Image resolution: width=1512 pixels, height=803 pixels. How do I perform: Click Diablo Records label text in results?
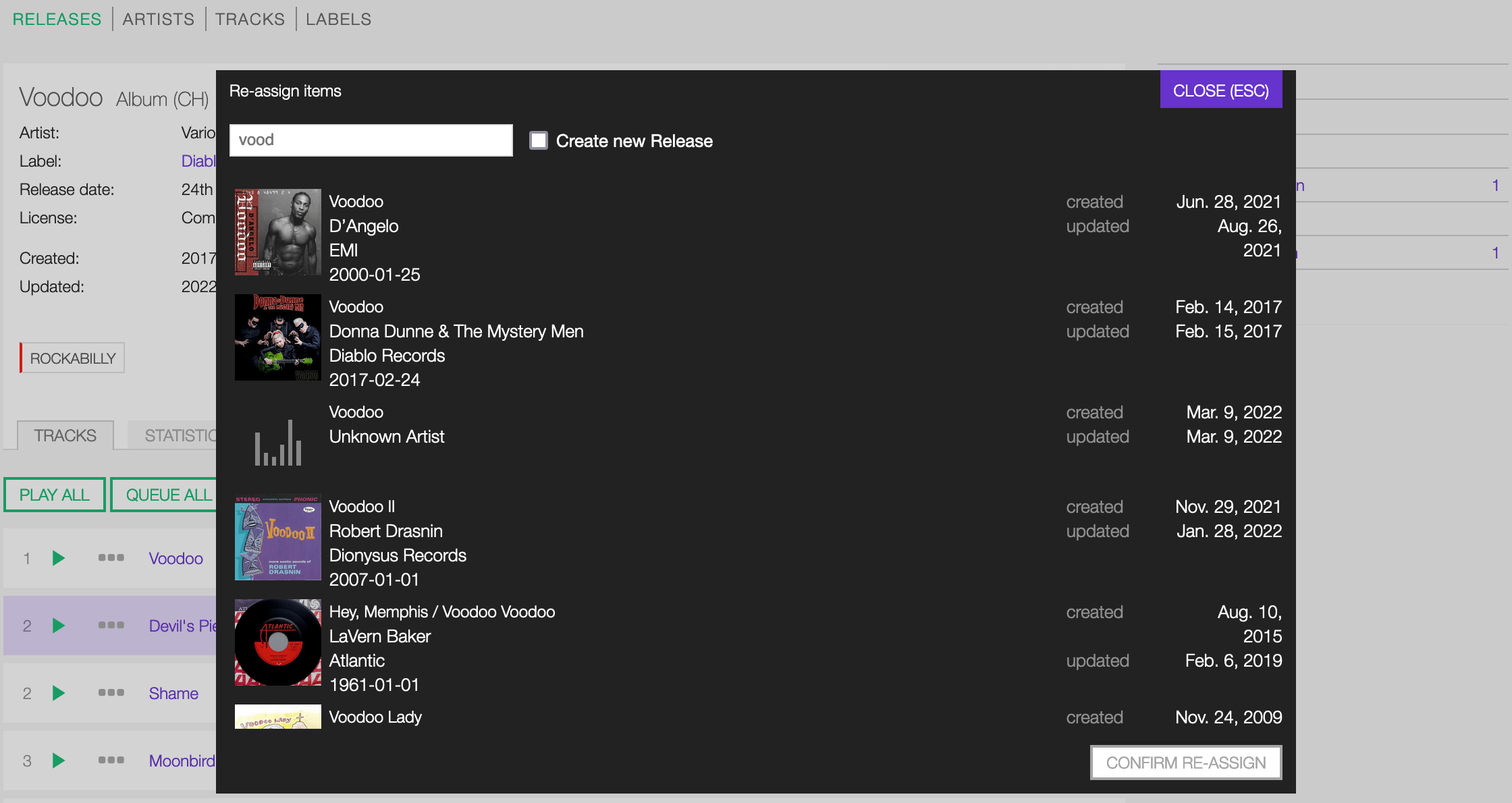coord(387,356)
